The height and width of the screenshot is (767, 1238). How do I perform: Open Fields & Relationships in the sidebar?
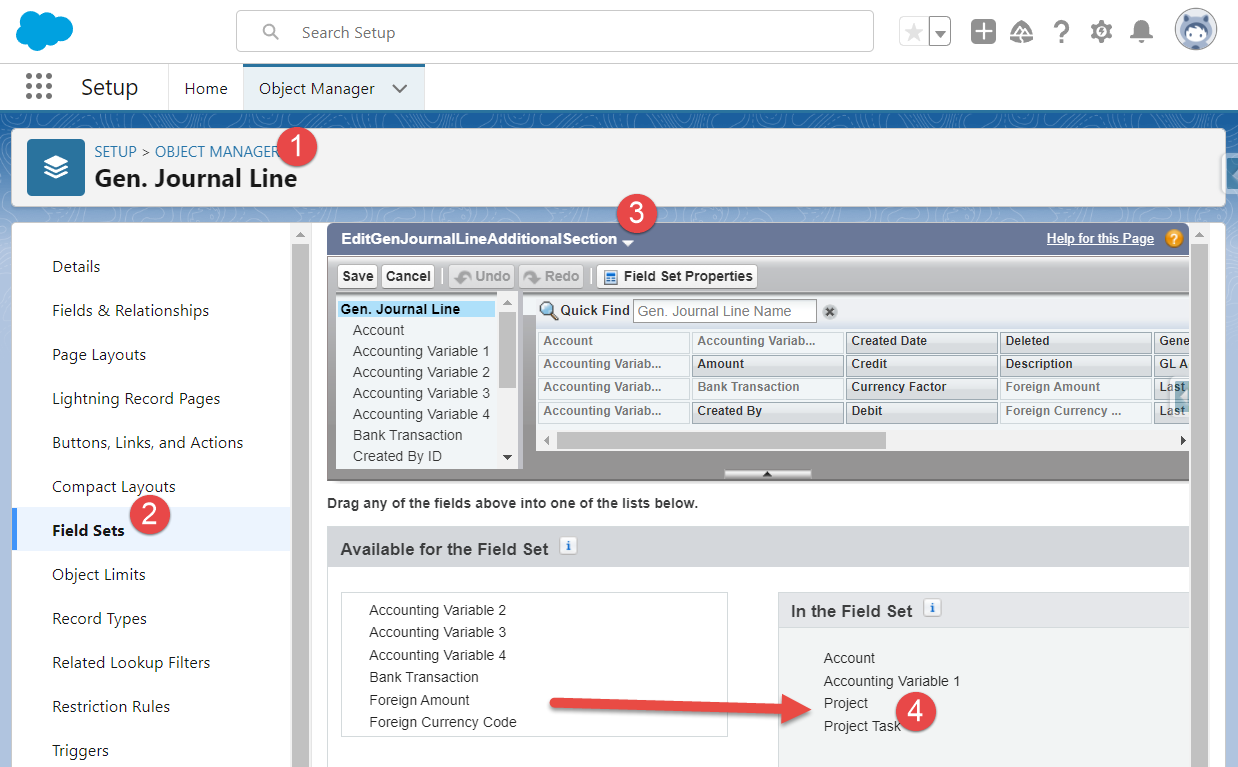coord(130,310)
